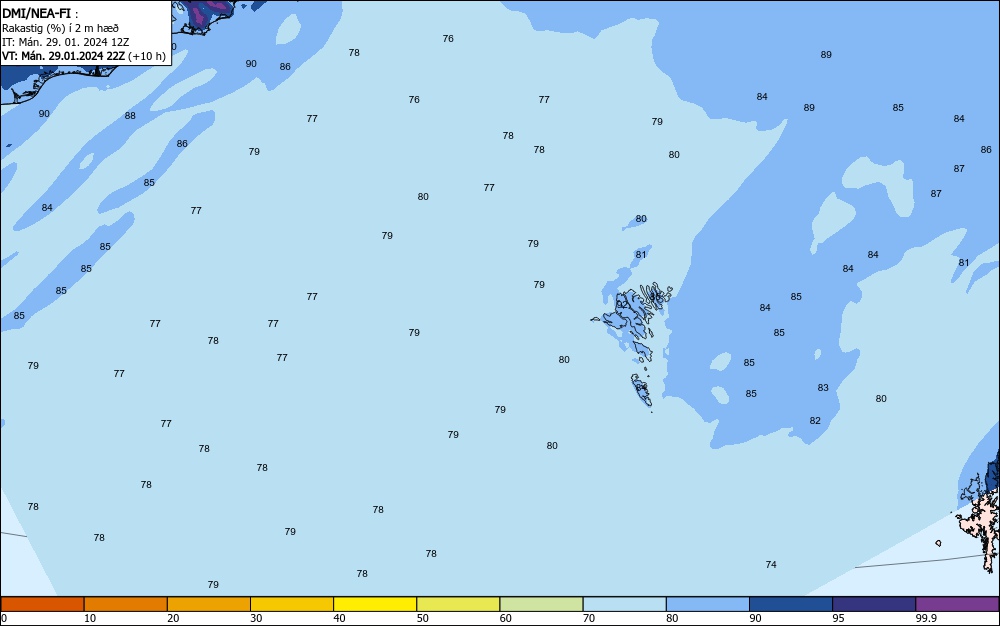Choose the 60–70 light green legend swatch

(541, 604)
